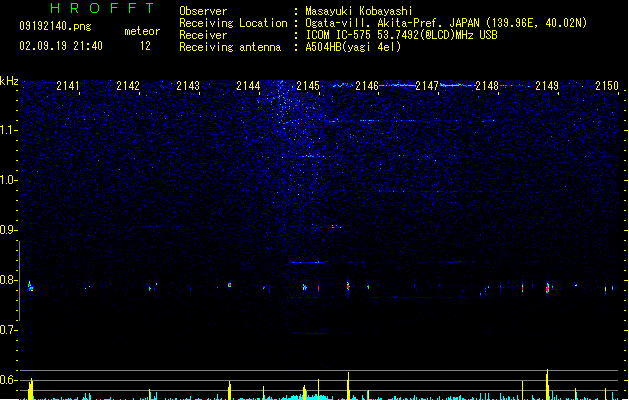Click the 2144 time axis marker

pos(248,86)
